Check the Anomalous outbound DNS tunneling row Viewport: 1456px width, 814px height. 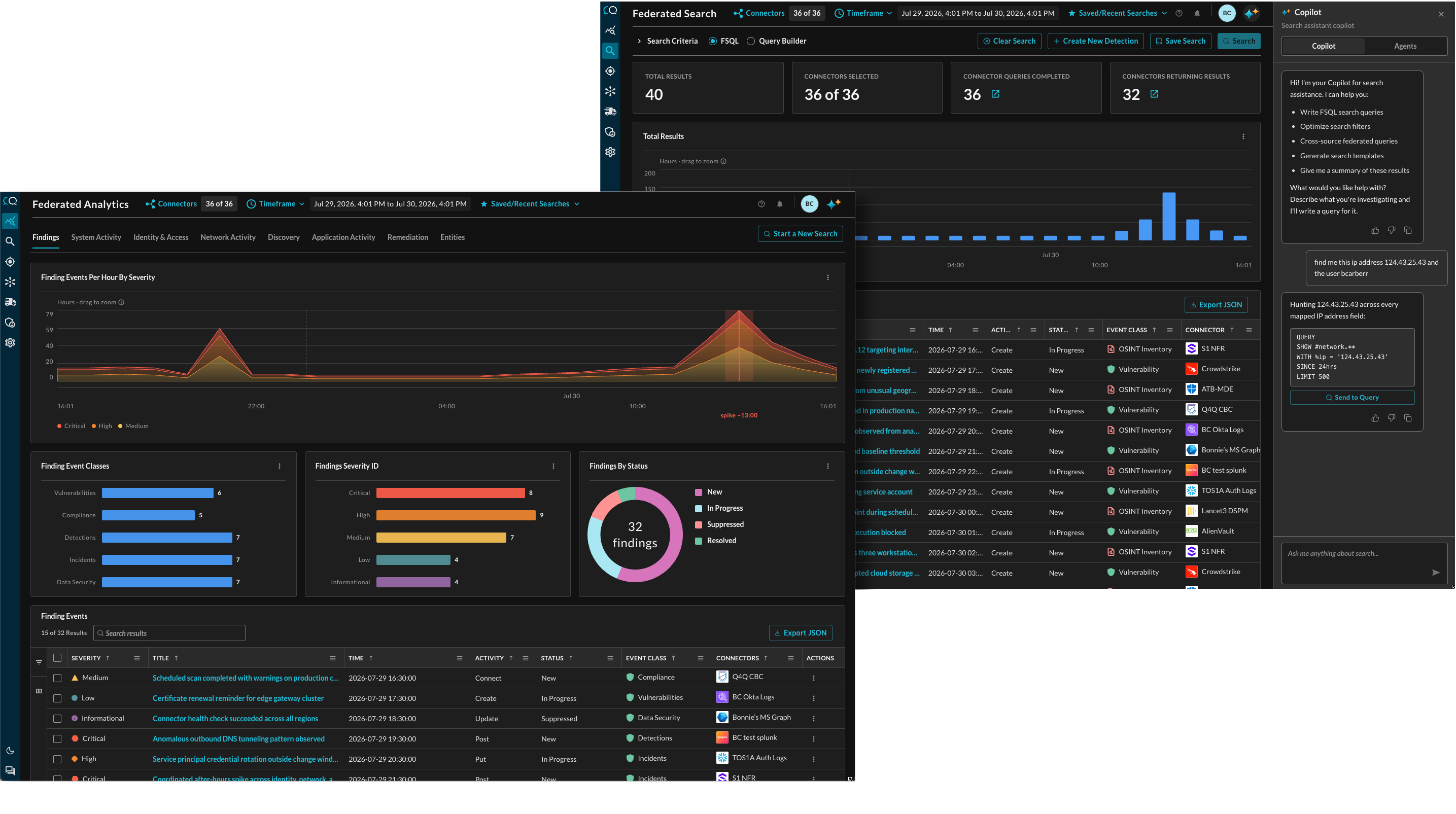click(57, 739)
